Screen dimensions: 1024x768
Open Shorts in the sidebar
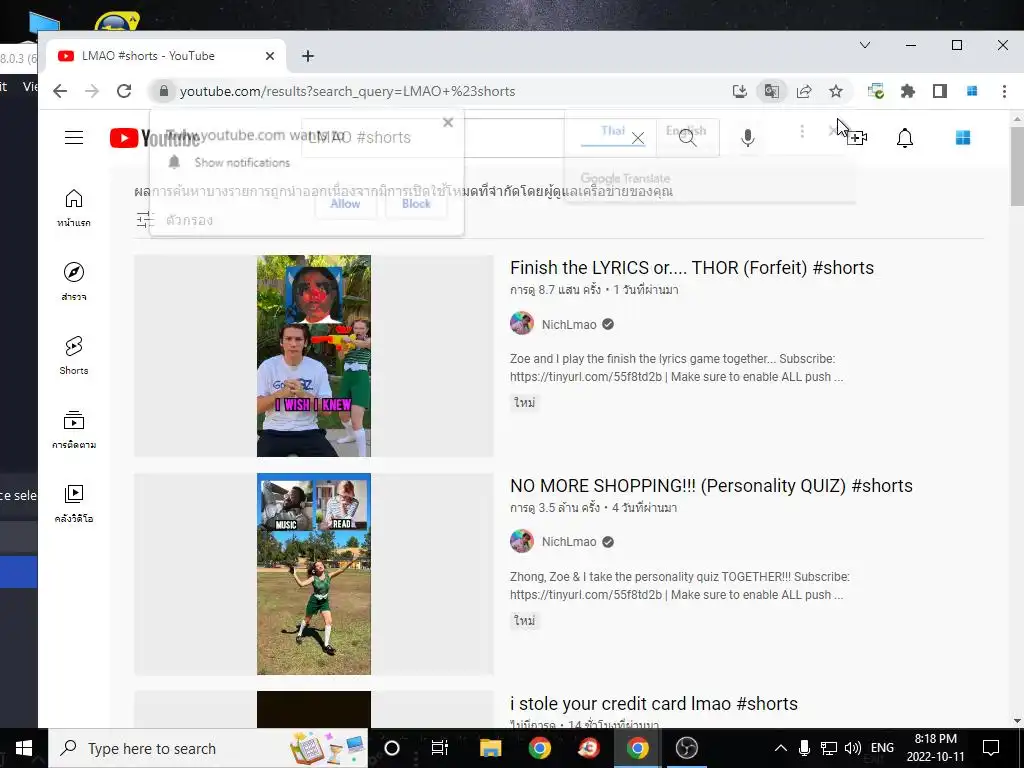pyautogui.click(x=74, y=355)
